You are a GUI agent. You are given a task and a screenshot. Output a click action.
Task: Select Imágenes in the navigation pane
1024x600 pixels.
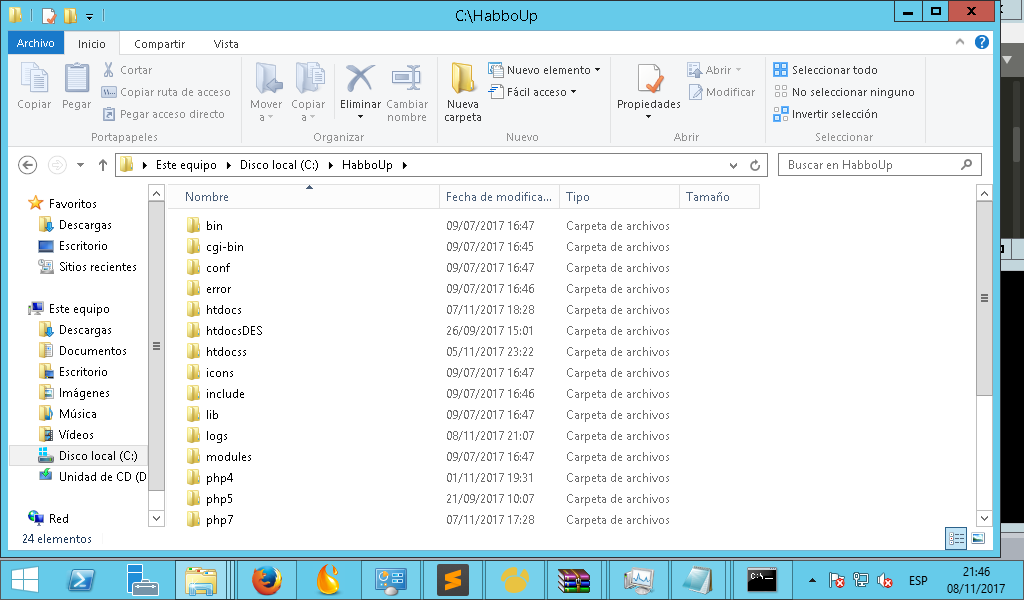(84, 392)
